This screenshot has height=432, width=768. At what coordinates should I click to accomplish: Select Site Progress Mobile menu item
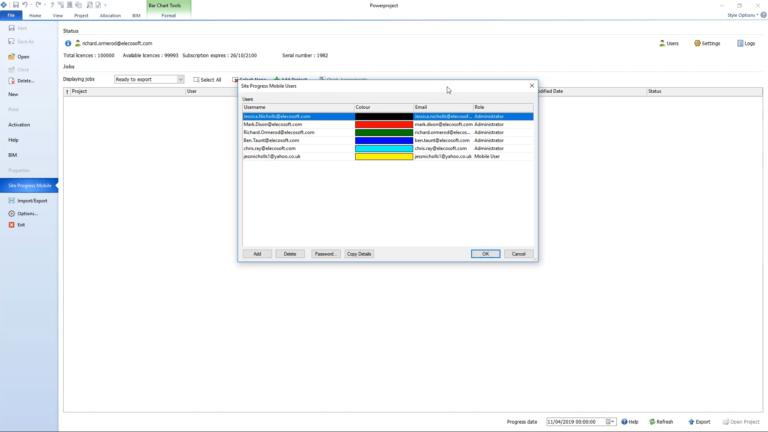click(29, 186)
